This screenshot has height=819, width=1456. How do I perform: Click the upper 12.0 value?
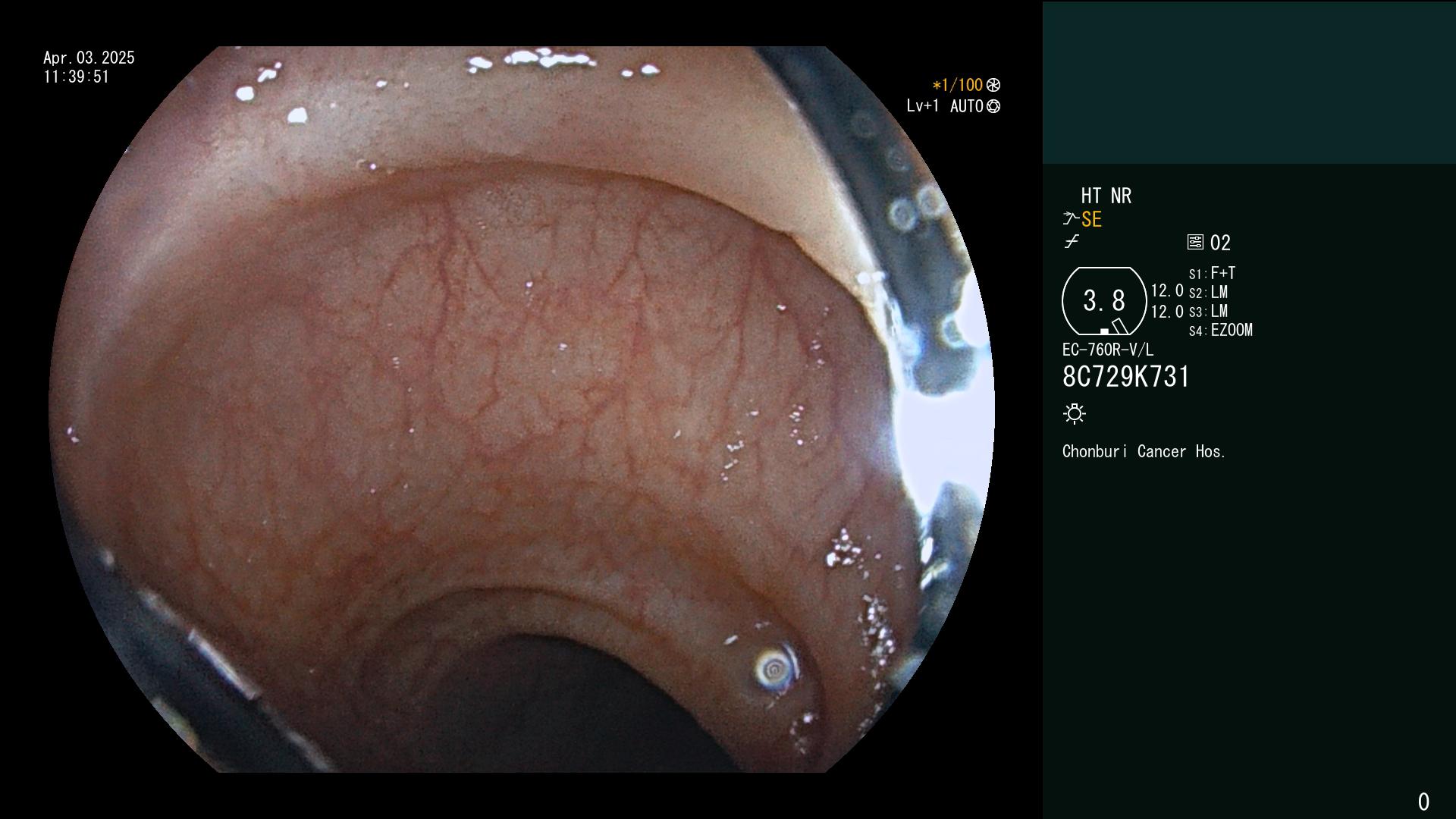pos(1167,290)
